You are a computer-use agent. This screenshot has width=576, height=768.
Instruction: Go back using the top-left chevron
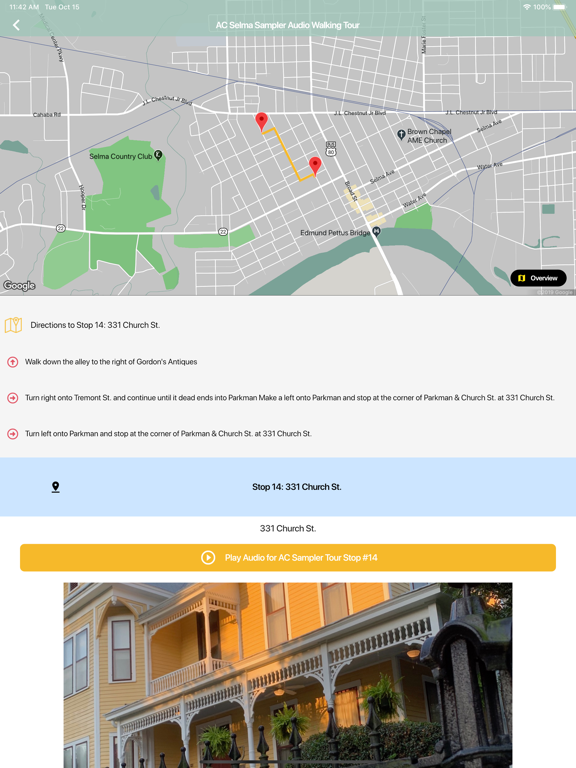pos(16,25)
